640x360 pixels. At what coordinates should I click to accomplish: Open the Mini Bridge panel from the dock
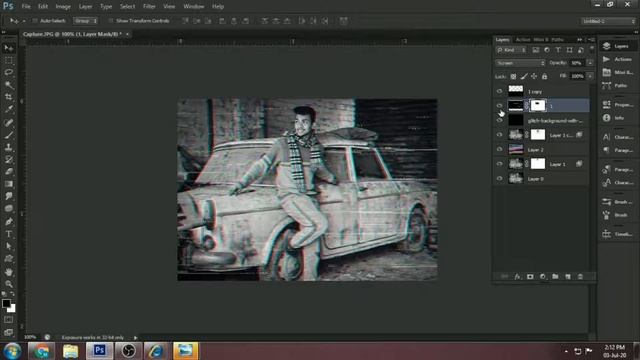click(618, 72)
